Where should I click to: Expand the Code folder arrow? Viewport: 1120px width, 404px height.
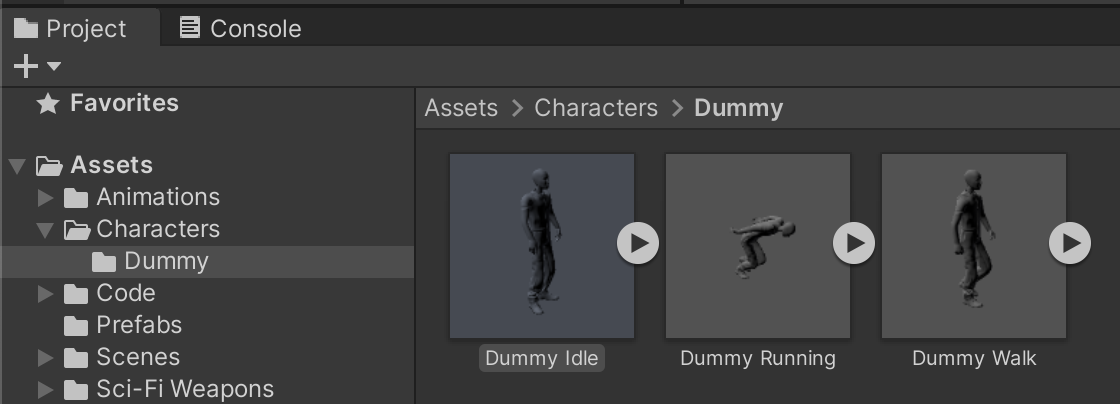pyautogui.click(x=45, y=294)
